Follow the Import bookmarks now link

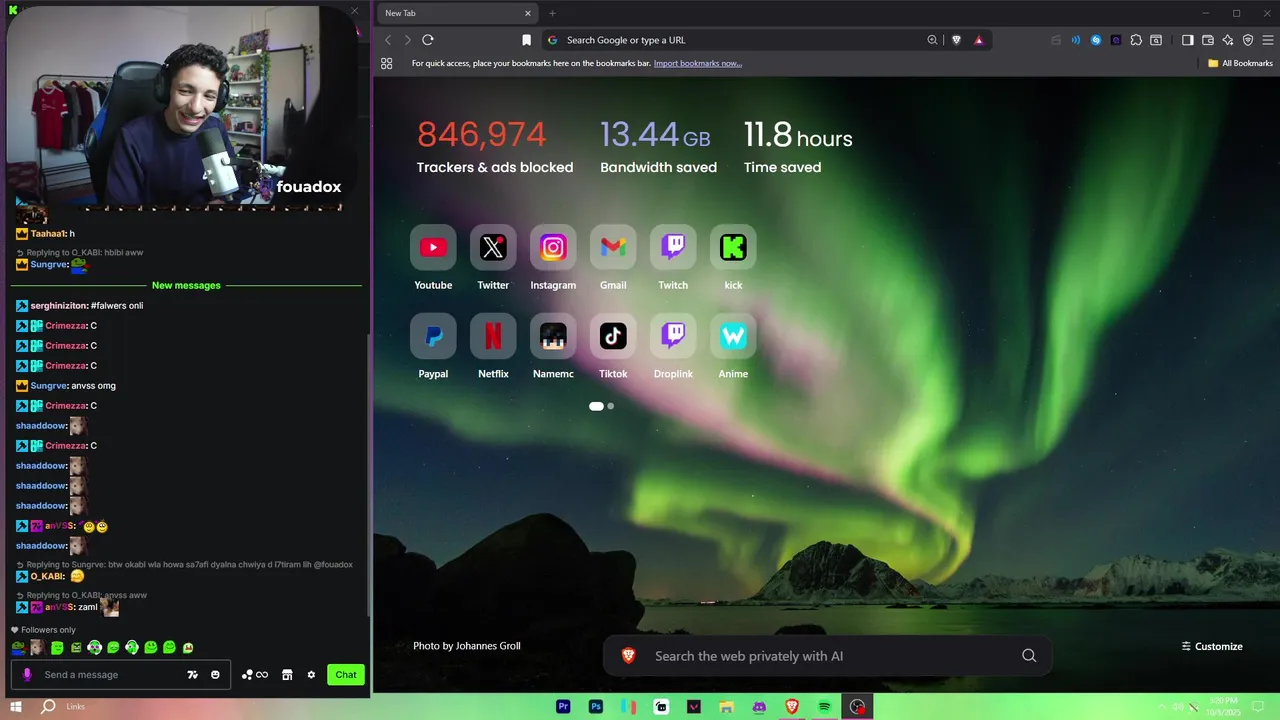pyautogui.click(x=698, y=63)
